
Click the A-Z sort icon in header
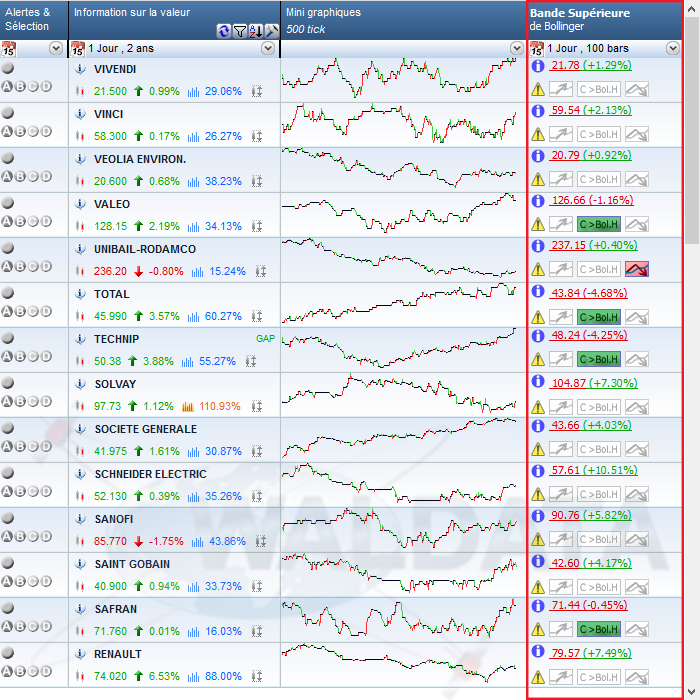point(256,31)
